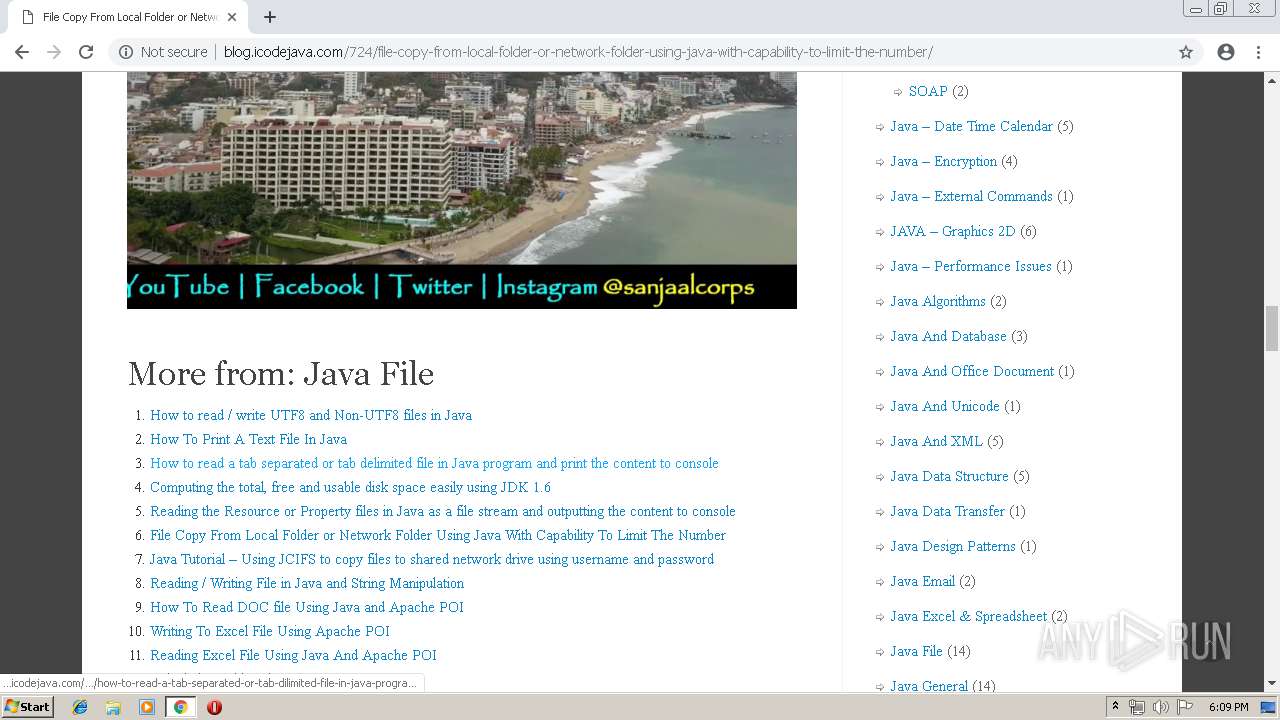Open Java – Performance Issues category
Screen dimensions: 1280x720
(x=971, y=266)
